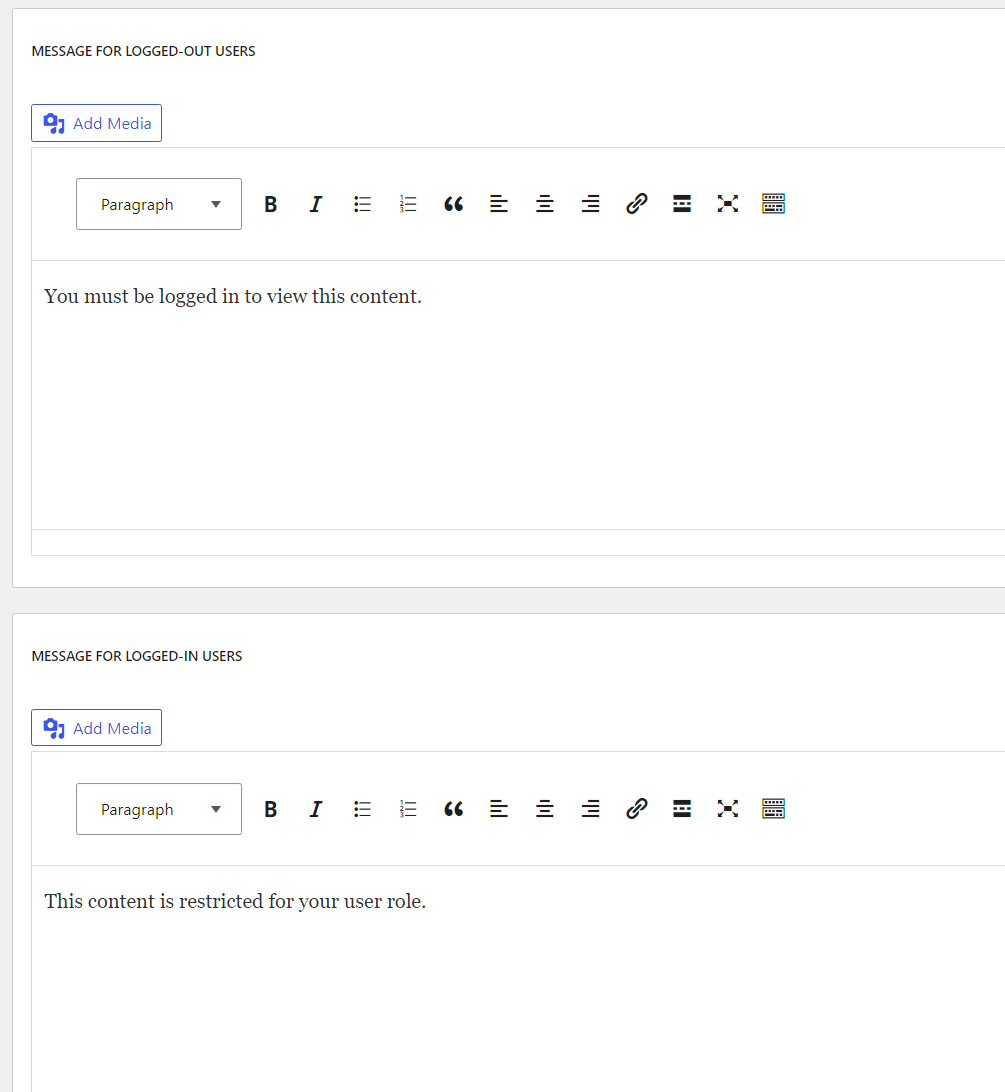
Task: Toggle Italic in logged-in message editor
Action: 316,809
